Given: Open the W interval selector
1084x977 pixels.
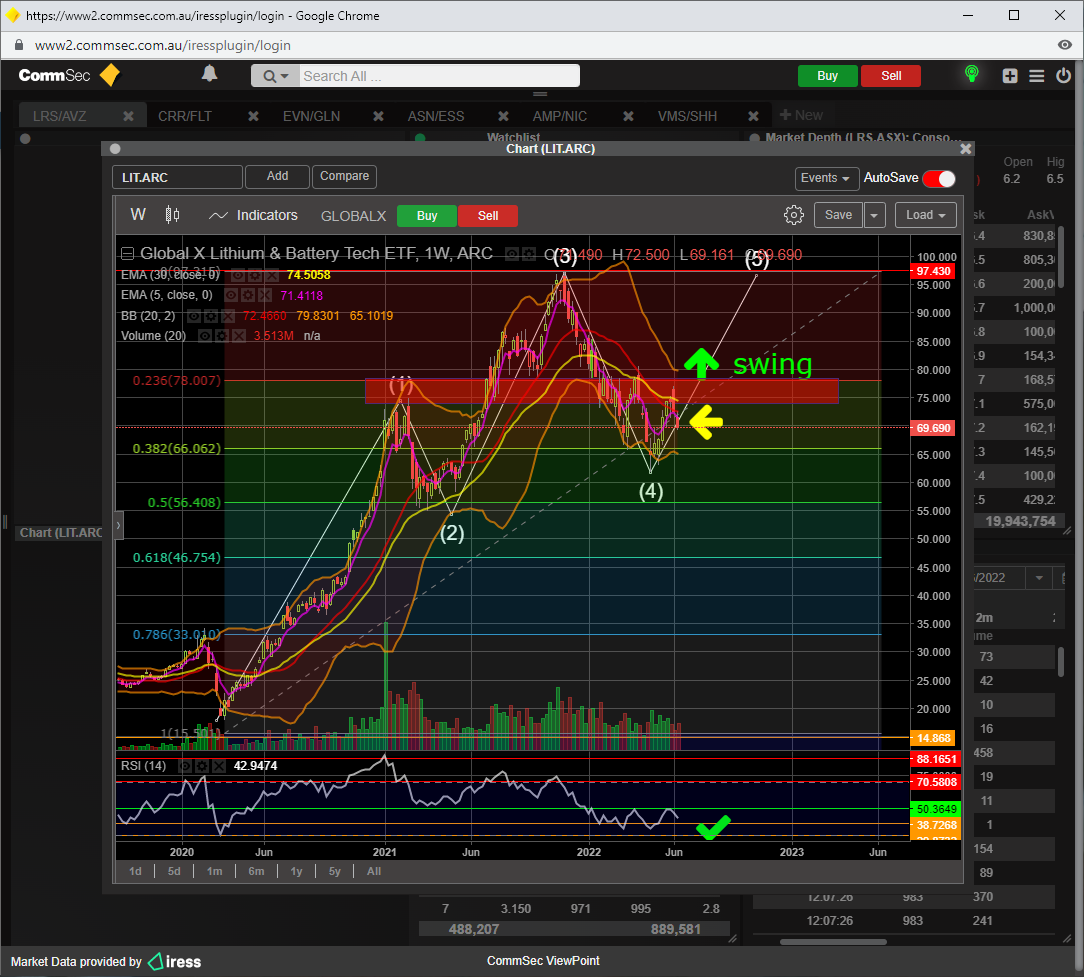Looking at the screenshot, I should tap(138, 215).
